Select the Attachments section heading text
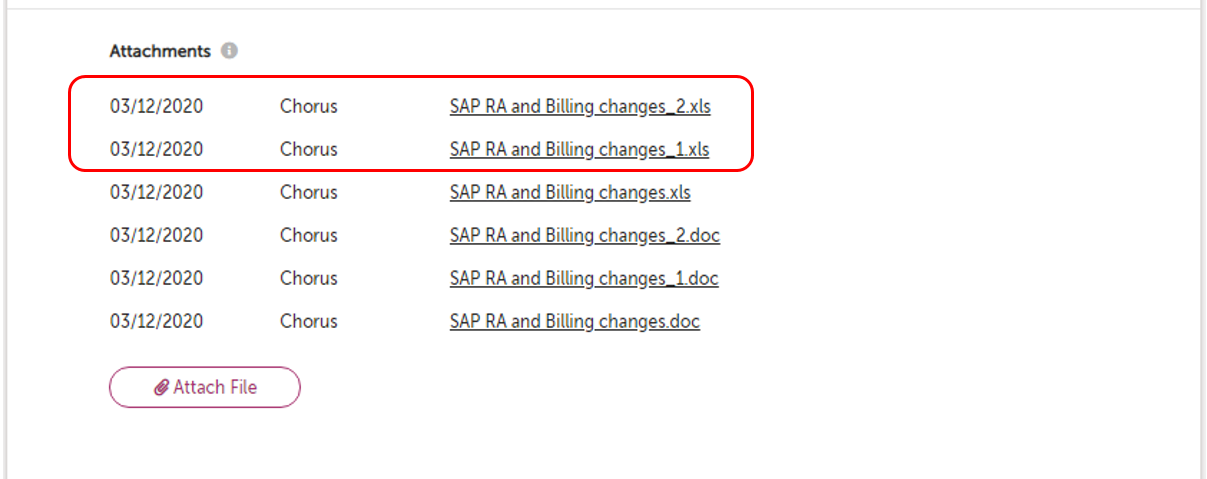This screenshot has height=479, width=1207. click(160, 51)
